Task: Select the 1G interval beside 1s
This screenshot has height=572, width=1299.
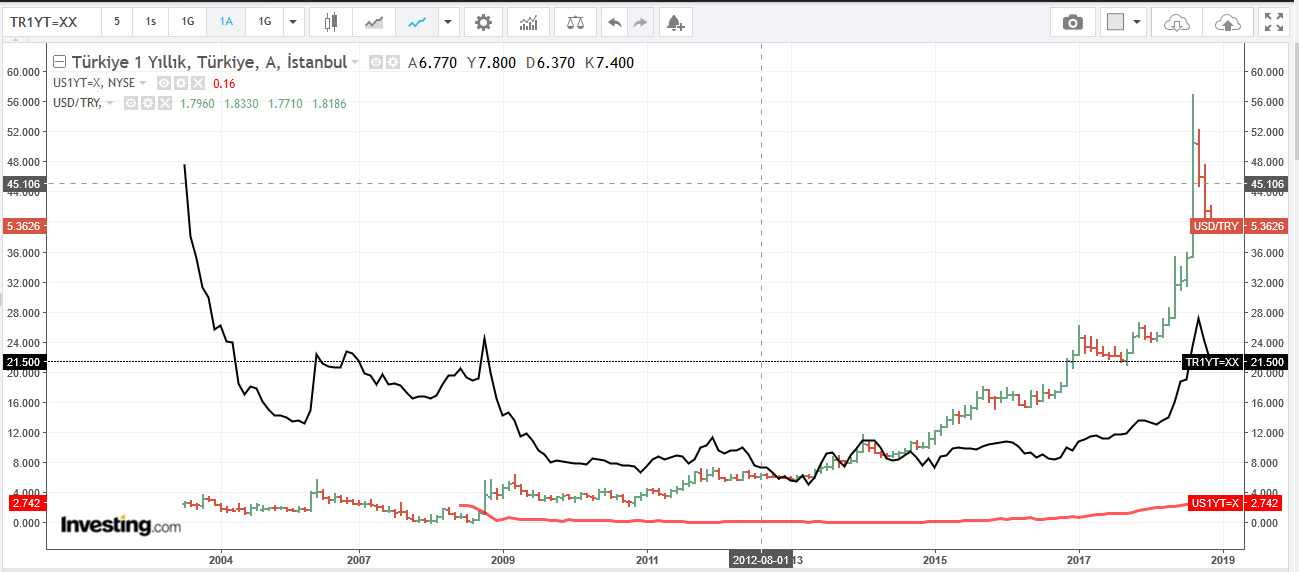Action: tap(188, 22)
